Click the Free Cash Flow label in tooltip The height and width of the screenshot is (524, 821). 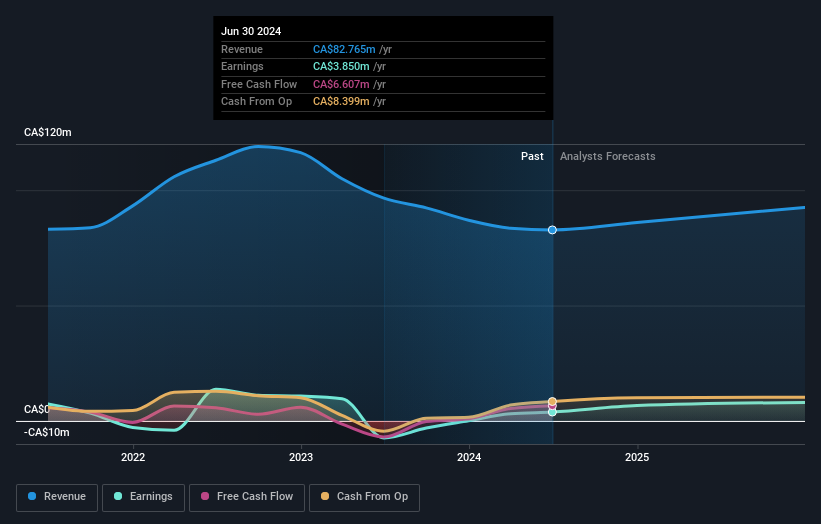(x=259, y=84)
